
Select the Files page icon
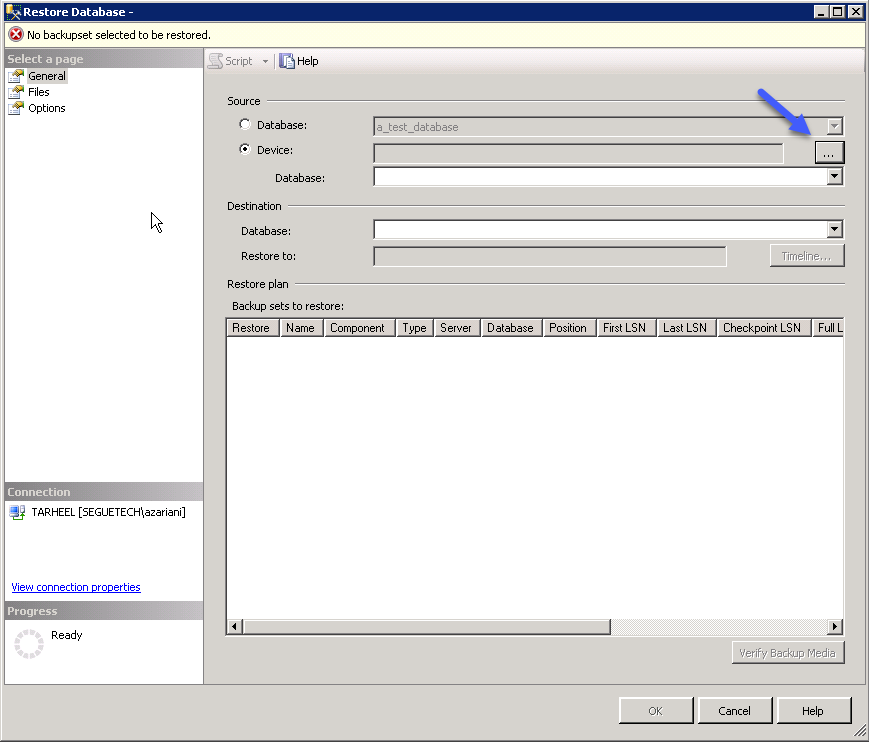click(16, 92)
